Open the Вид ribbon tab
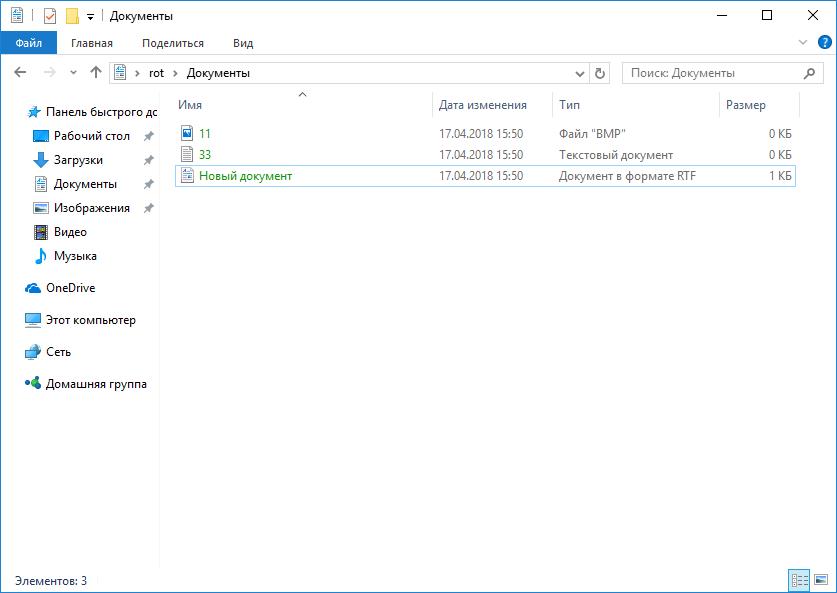The height and width of the screenshot is (593, 837). tap(243, 43)
